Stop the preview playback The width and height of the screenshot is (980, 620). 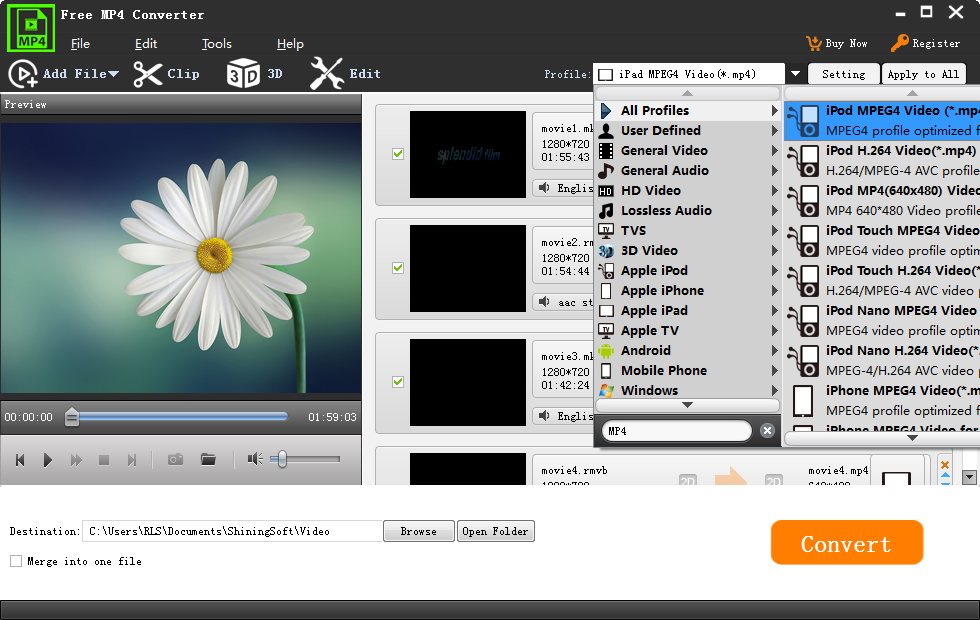[x=104, y=460]
